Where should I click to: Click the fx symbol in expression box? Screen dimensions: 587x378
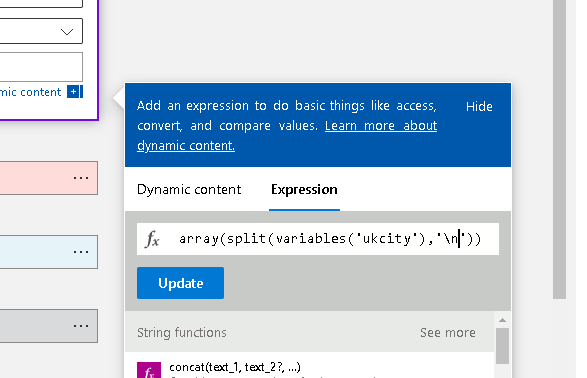[152, 239]
